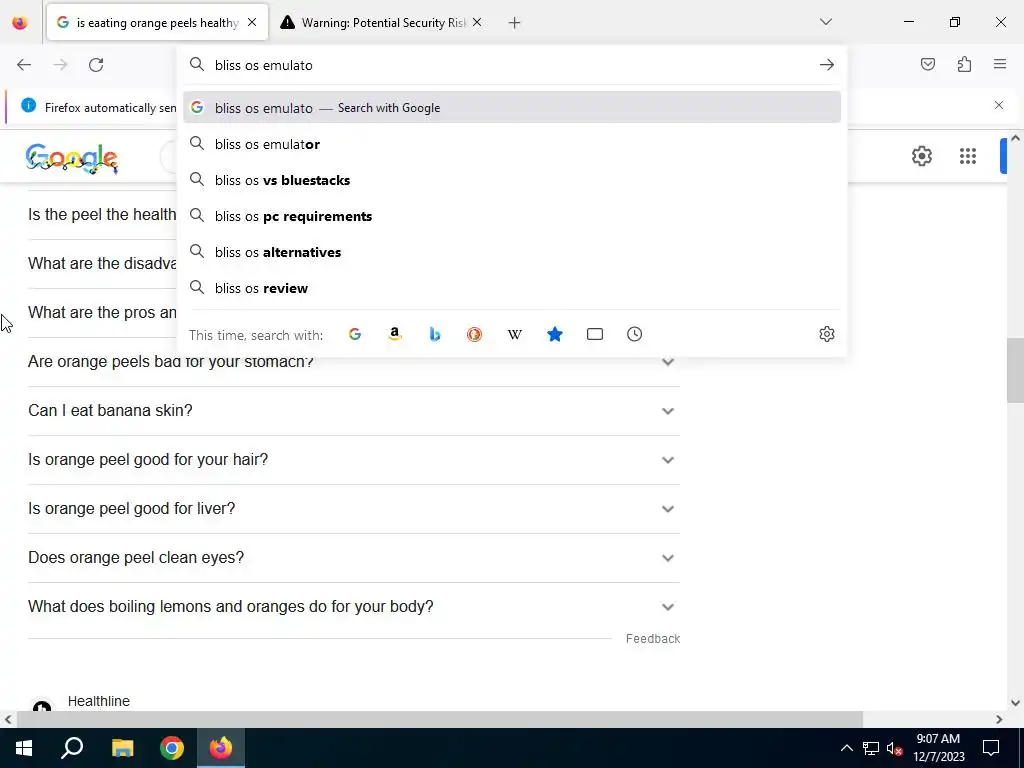Launch Chrome from the taskbar
The width and height of the screenshot is (1024, 768).
(172, 748)
